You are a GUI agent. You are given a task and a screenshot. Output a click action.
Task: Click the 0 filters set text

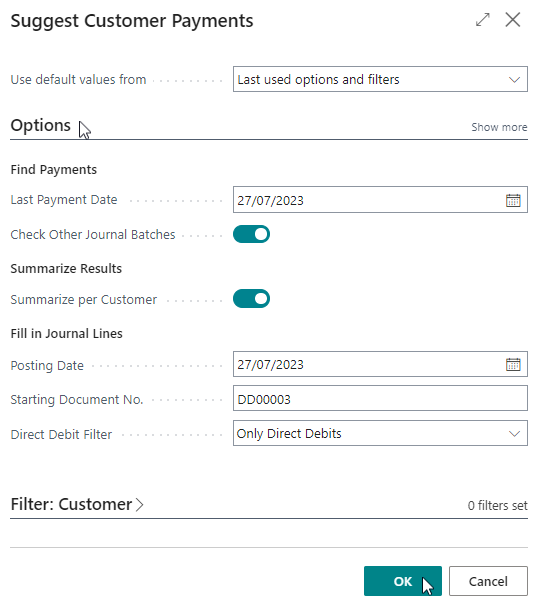pyautogui.click(x=497, y=505)
